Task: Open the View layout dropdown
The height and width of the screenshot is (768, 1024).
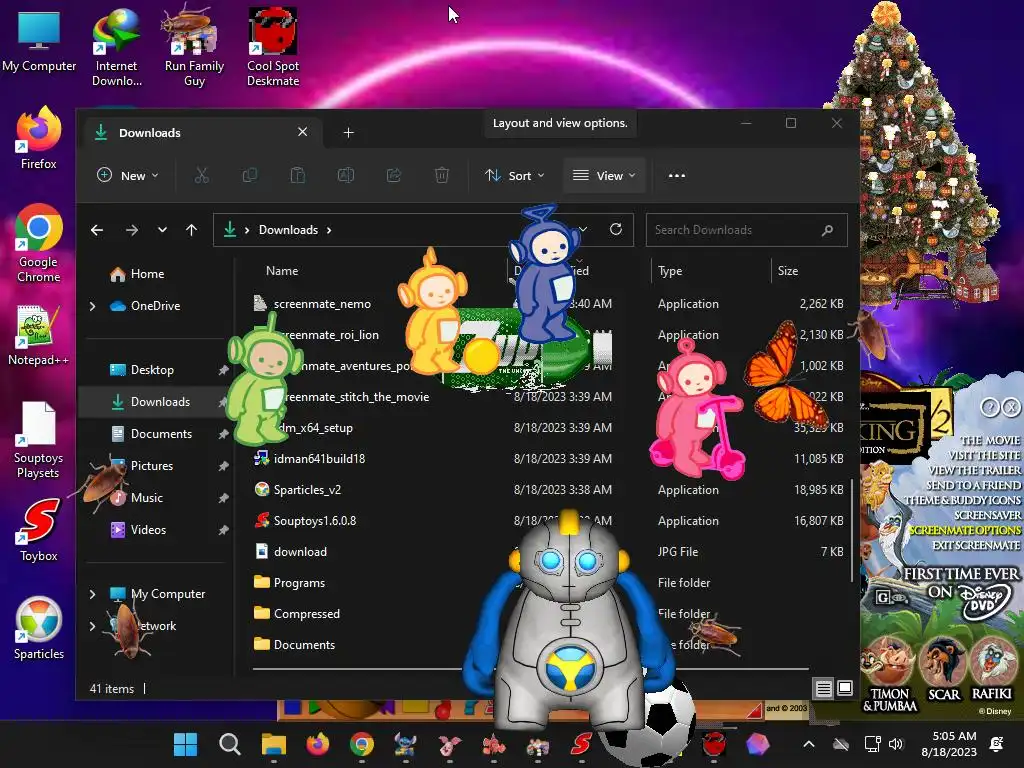Action: coord(604,175)
